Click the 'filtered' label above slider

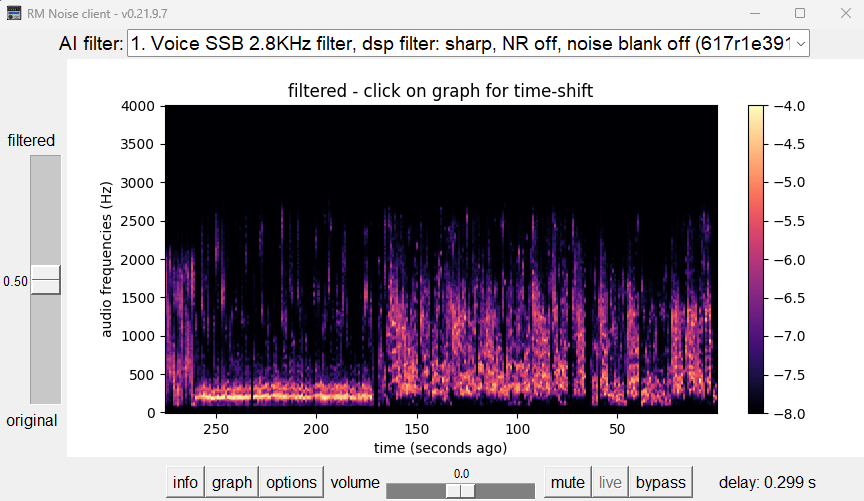pos(31,141)
